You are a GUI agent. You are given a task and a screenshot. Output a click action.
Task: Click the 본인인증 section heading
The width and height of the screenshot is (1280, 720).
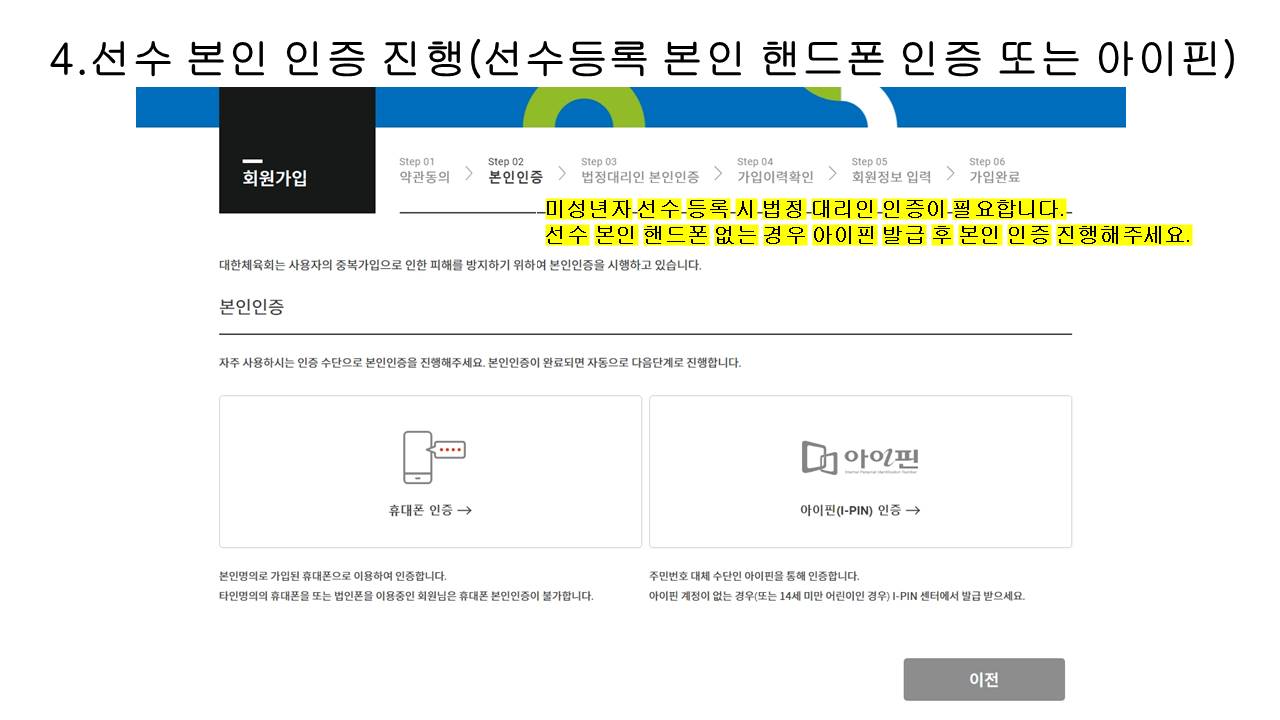(251, 307)
